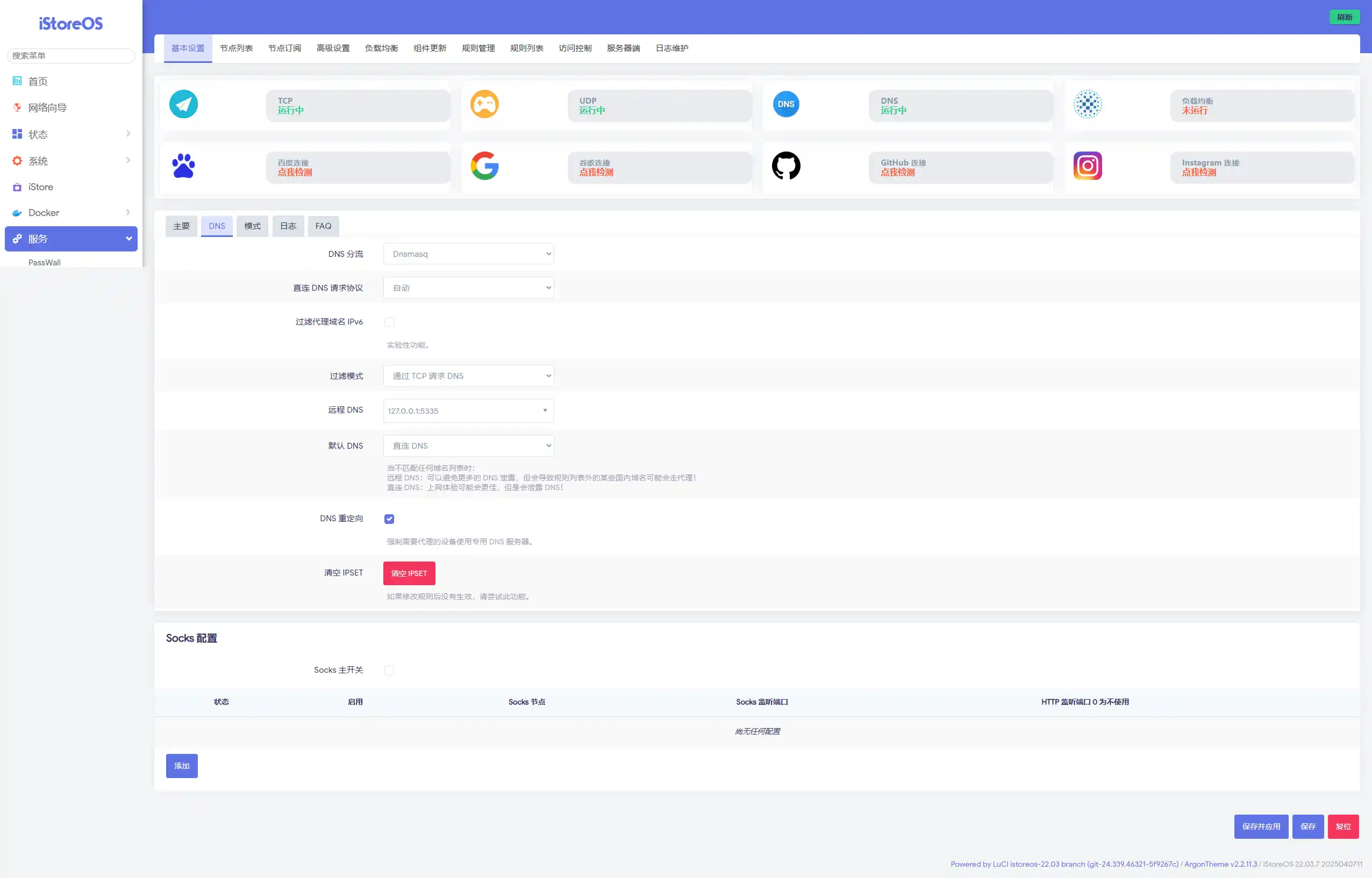Open the 日志维护 tab
This screenshot has height=878, width=1372.
(x=672, y=48)
